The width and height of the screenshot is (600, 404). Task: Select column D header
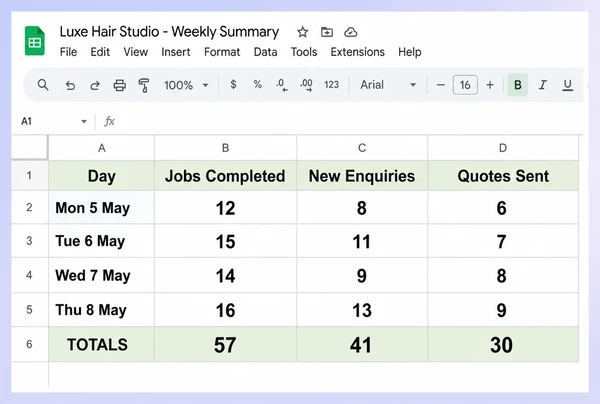[503, 148]
